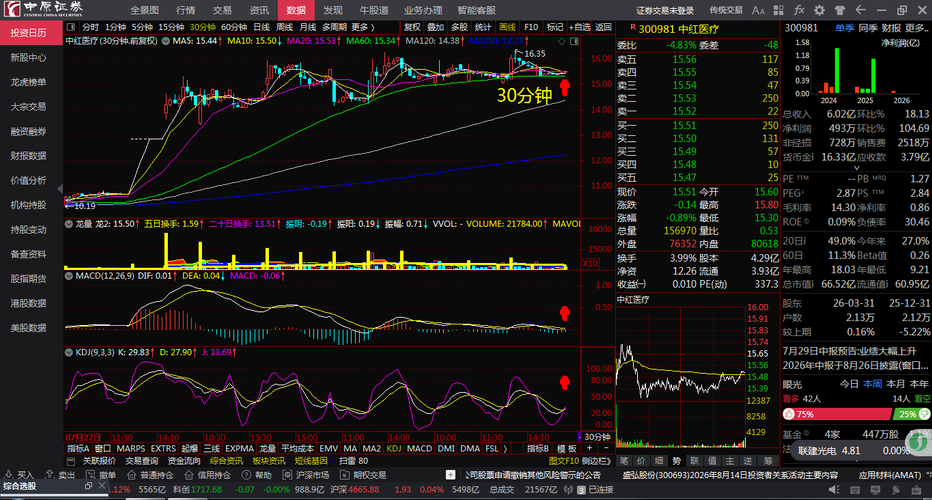Toggle 画线 drawing tools

[507, 27]
